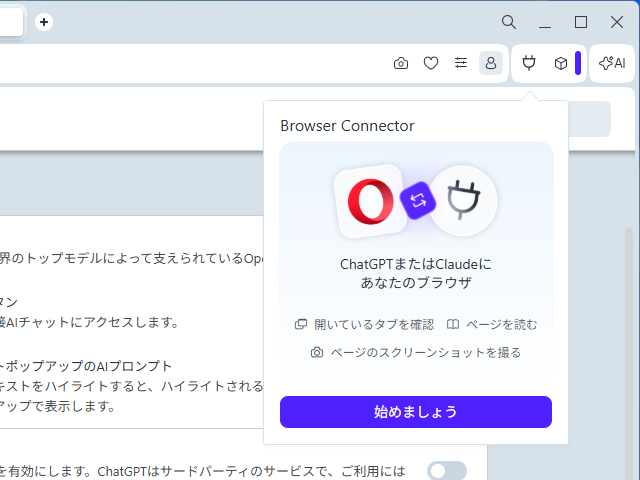Maximize the browser window
Screen dimensions: 640x480
point(581,22)
